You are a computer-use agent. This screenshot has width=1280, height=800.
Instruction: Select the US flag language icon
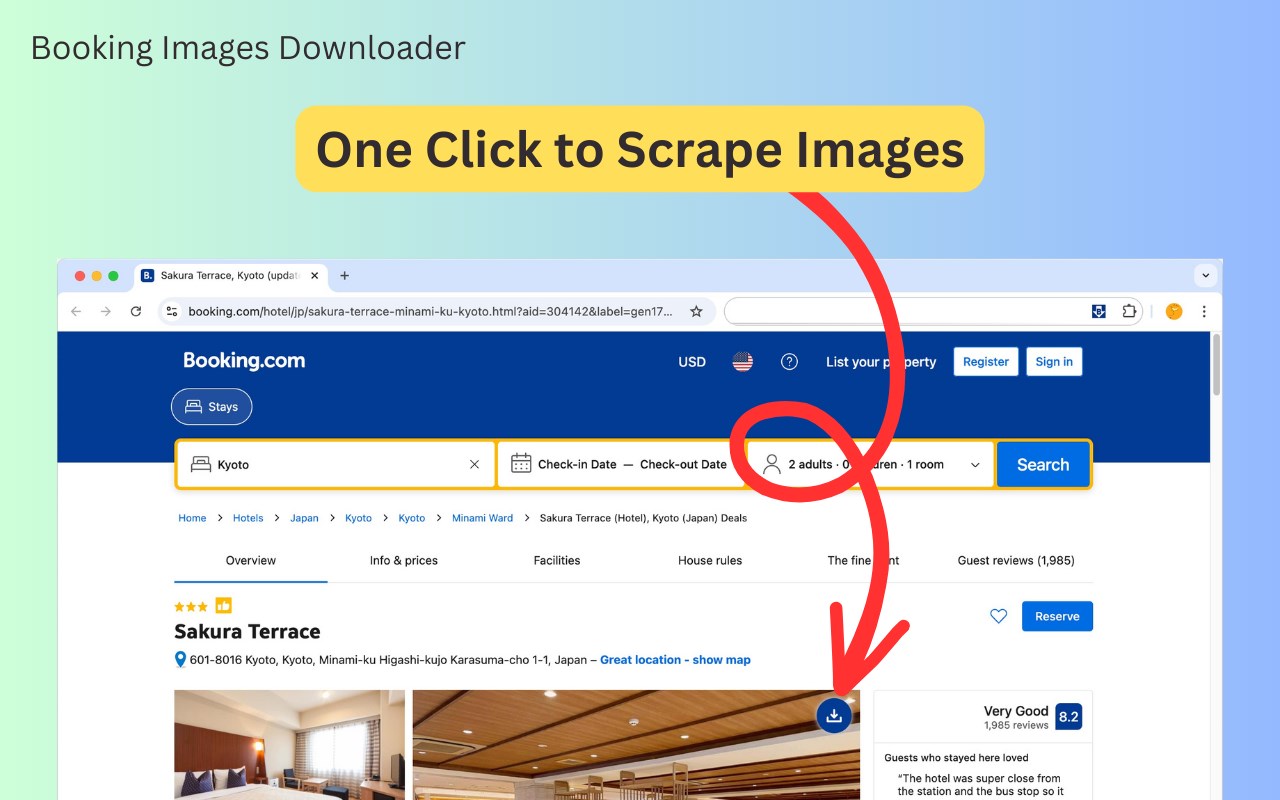pyautogui.click(x=742, y=362)
